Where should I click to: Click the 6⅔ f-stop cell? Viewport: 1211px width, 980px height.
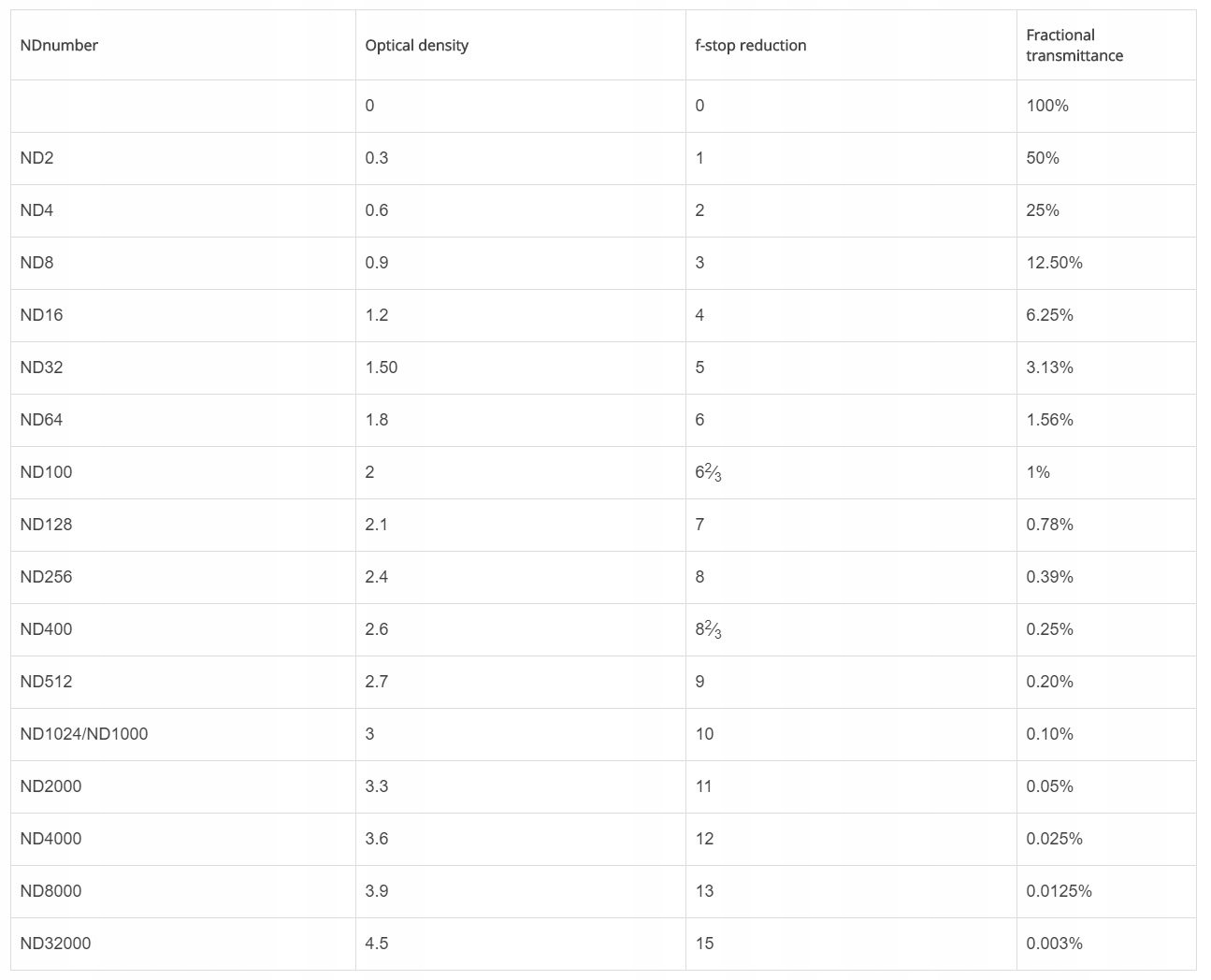[x=708, y=472]
